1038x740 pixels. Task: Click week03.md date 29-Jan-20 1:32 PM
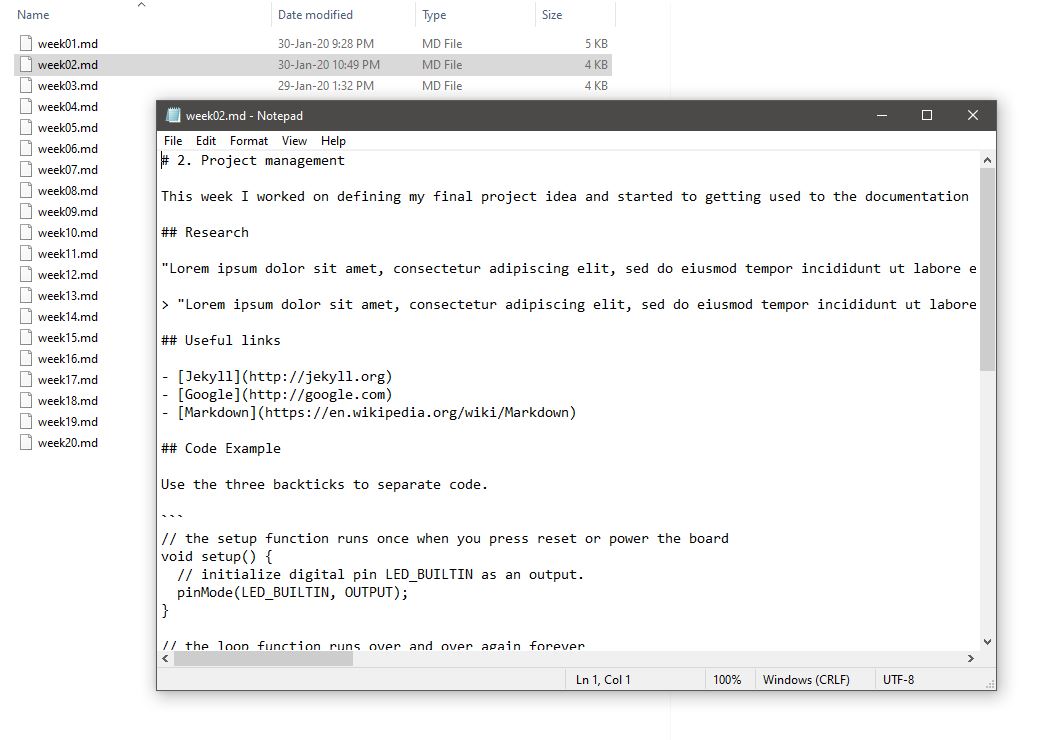[326, 86]
